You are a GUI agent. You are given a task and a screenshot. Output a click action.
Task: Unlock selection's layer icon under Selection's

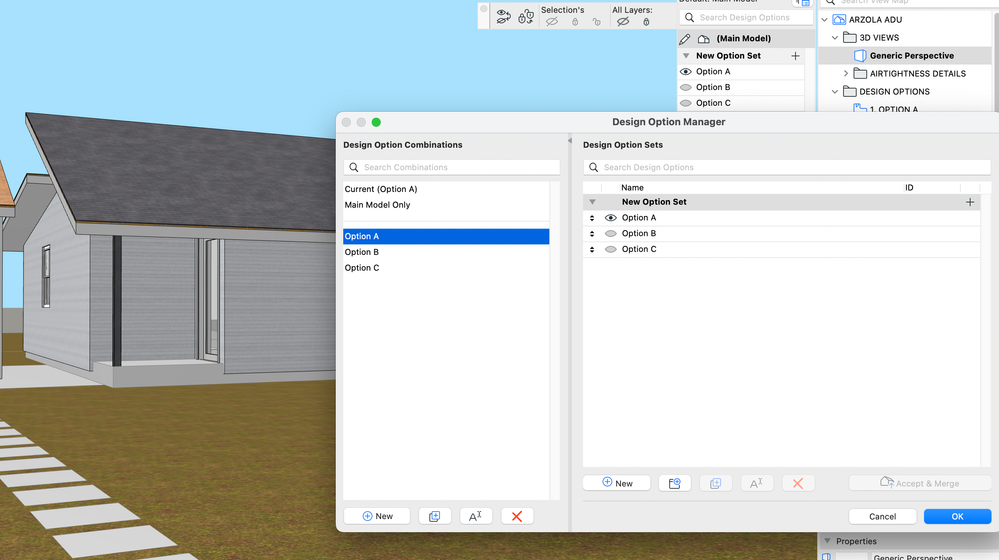pos(596,22)
